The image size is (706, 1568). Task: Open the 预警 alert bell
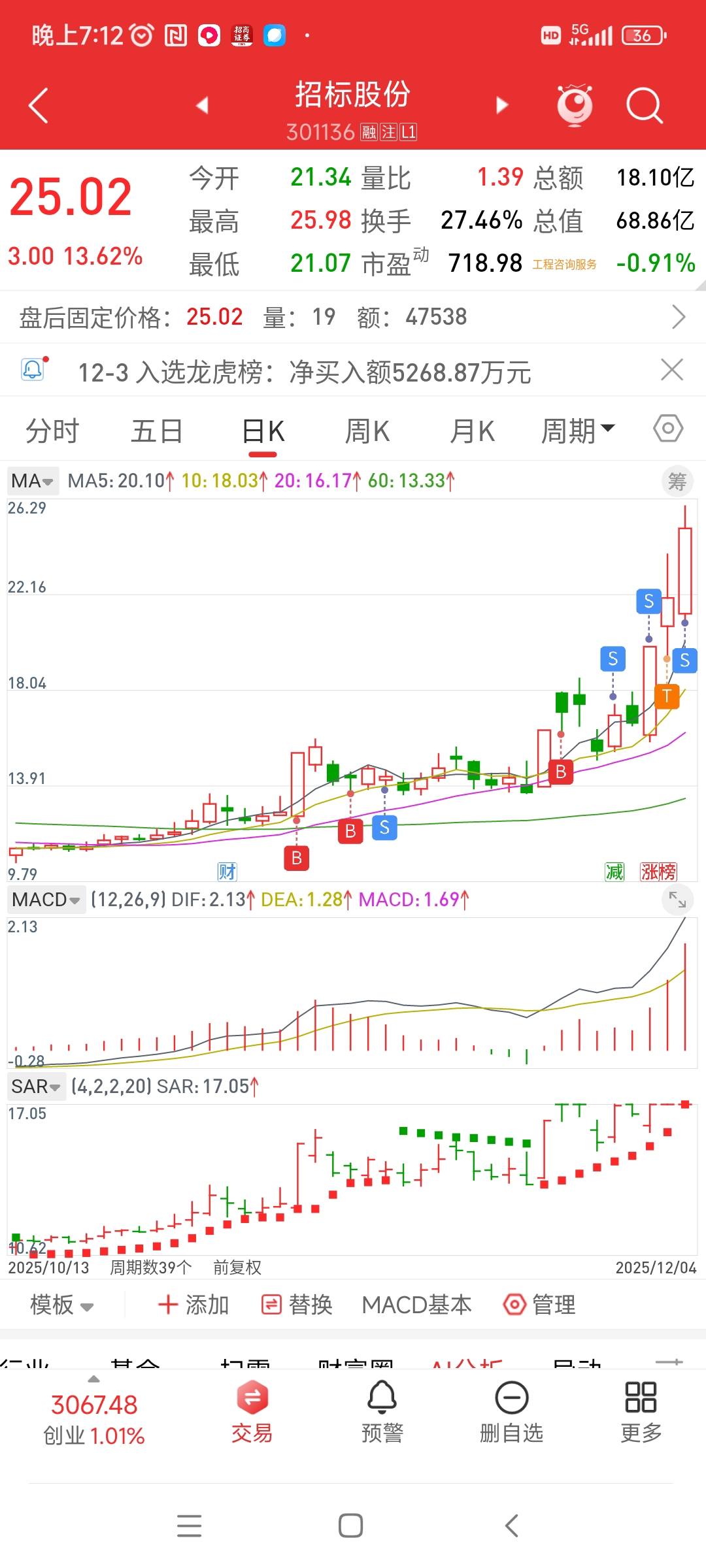(382, 1412)
